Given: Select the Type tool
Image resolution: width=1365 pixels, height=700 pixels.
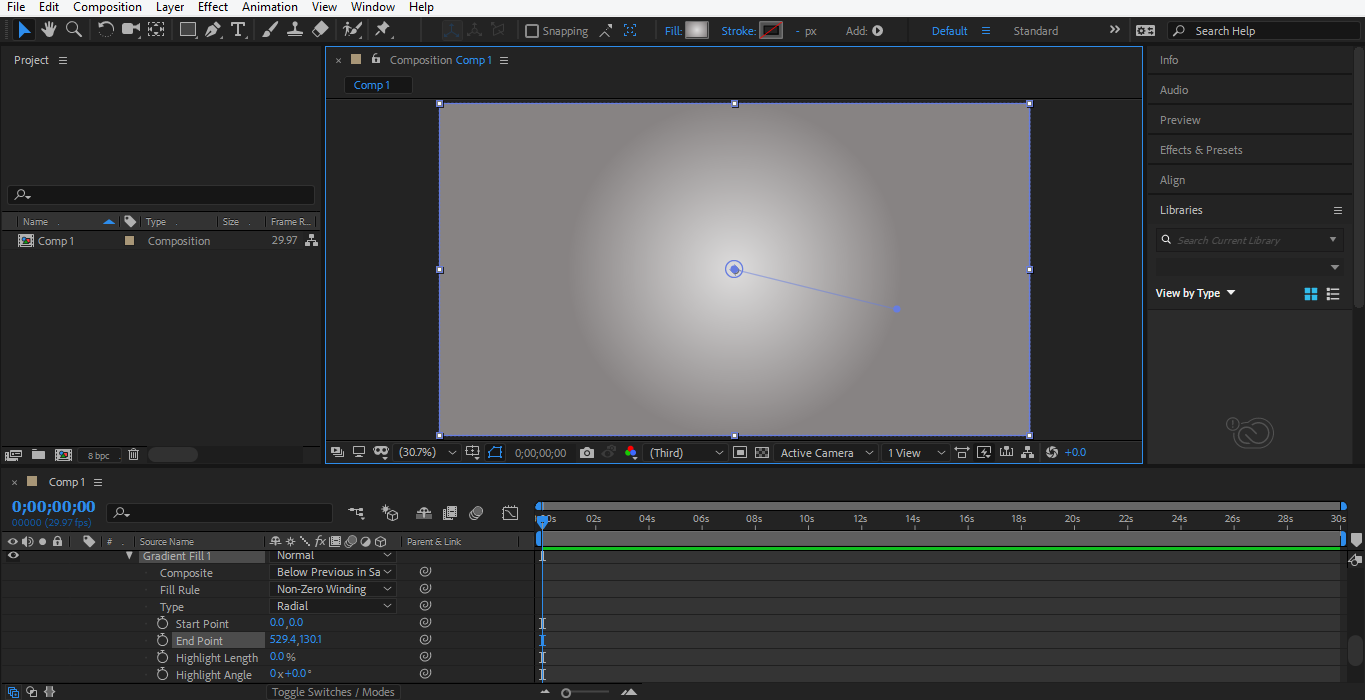Looking at the screenshot, I should pos(238,30).
